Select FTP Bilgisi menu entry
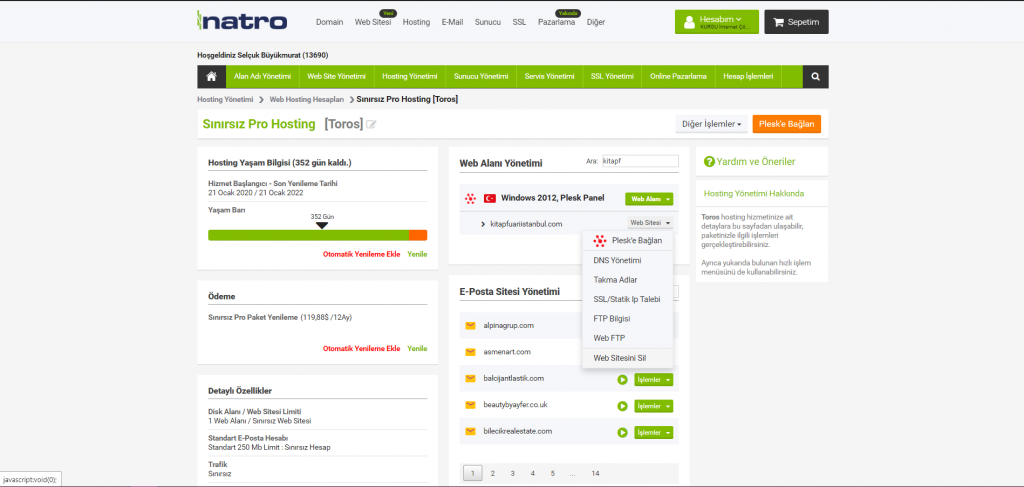 [x=627, y=319]
